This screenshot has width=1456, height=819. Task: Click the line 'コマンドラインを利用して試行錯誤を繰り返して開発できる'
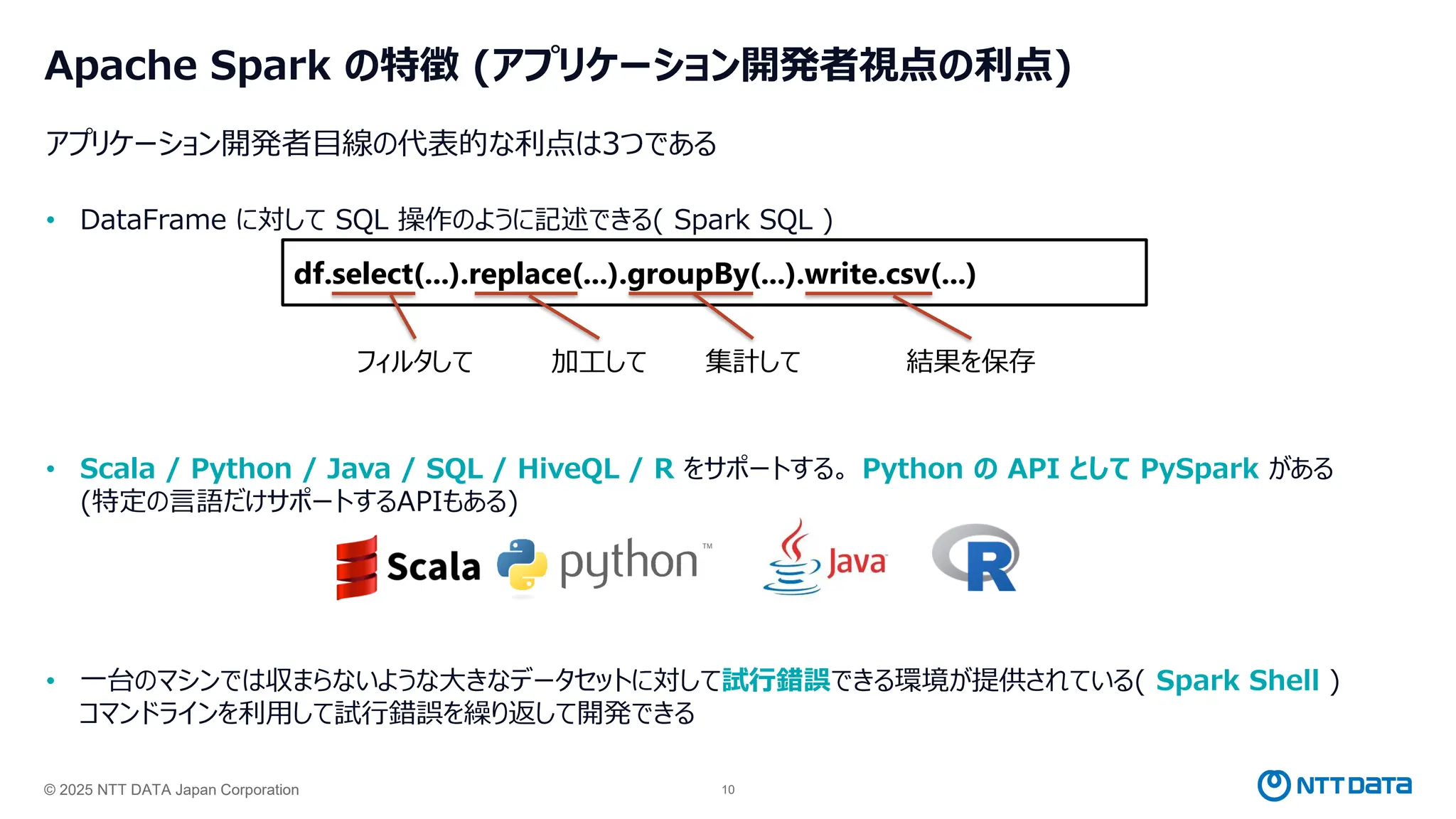[x=387, y=713]
